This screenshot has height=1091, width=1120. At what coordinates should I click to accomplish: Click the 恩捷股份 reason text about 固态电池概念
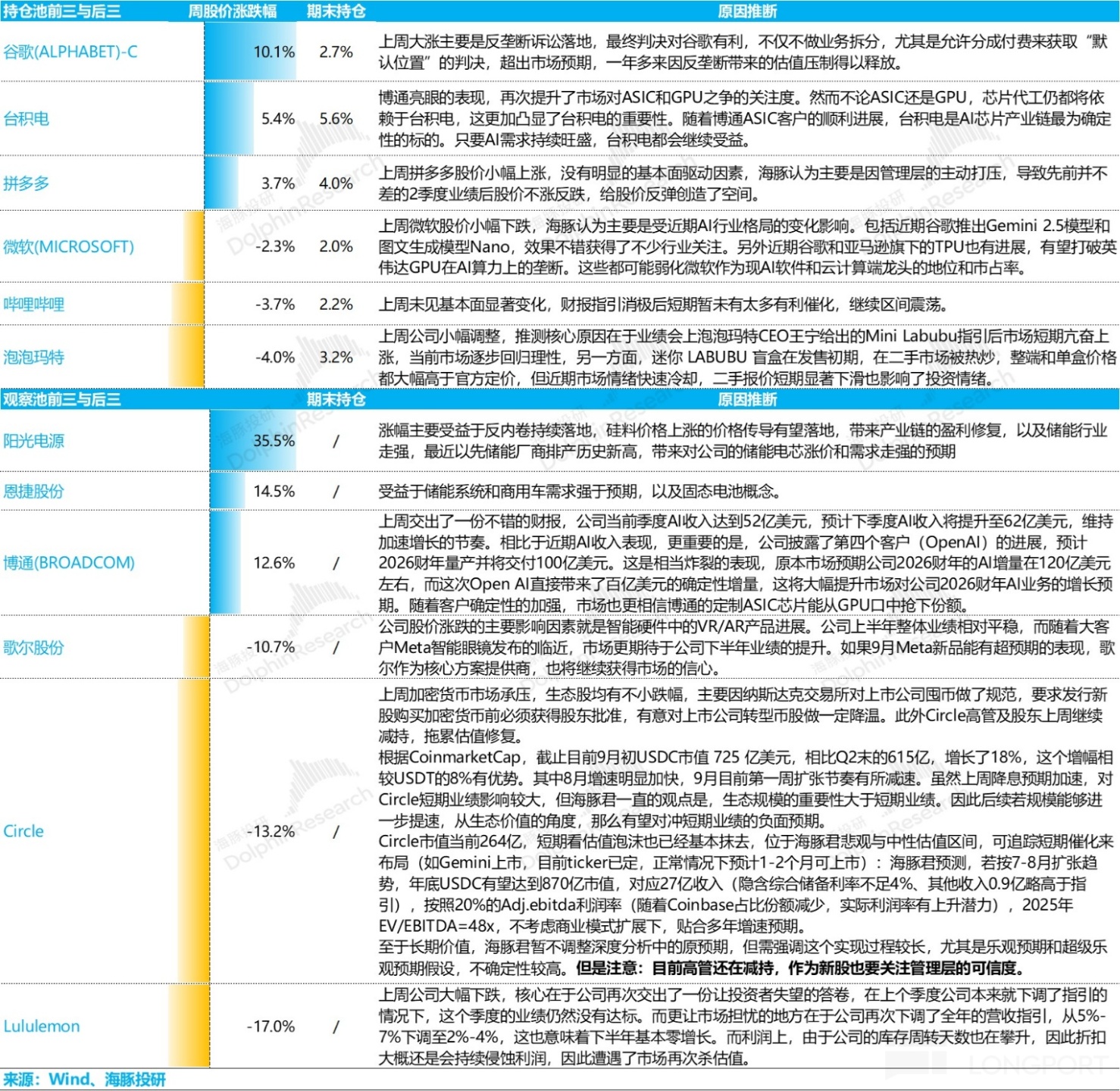(580, 491)
